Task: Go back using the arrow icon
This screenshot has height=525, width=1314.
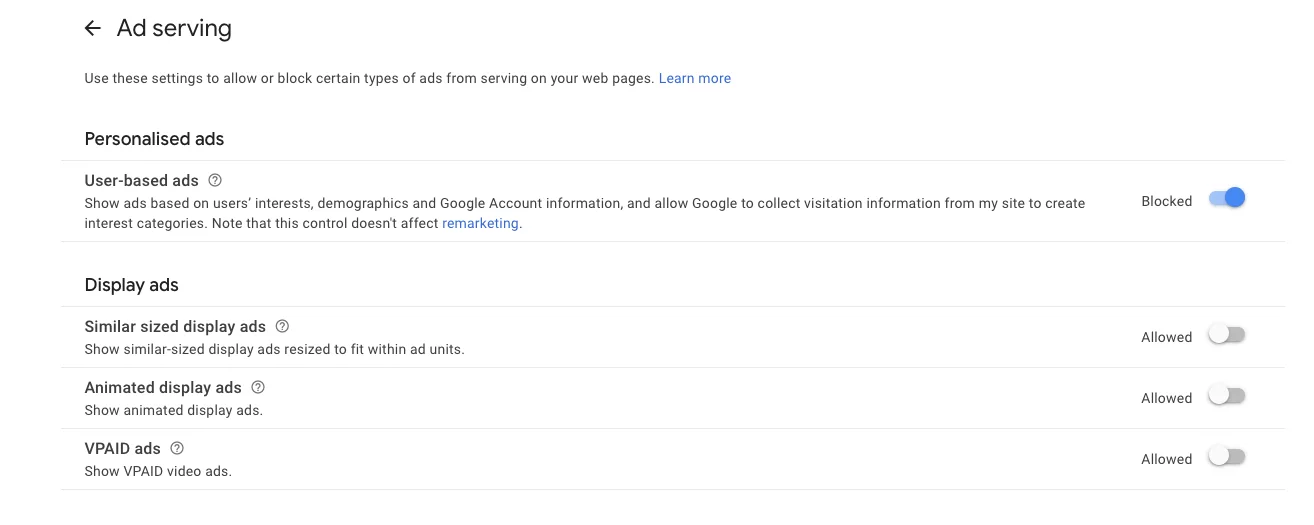Action: click(x=93, y=29)
